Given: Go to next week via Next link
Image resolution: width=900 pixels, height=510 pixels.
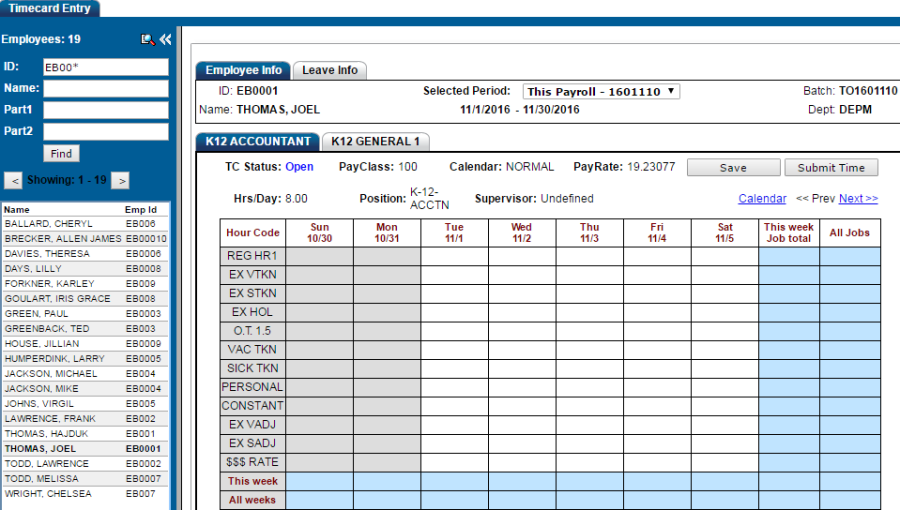Looking at the screenshot, I should pyautogui.click(x=858, y=199).
